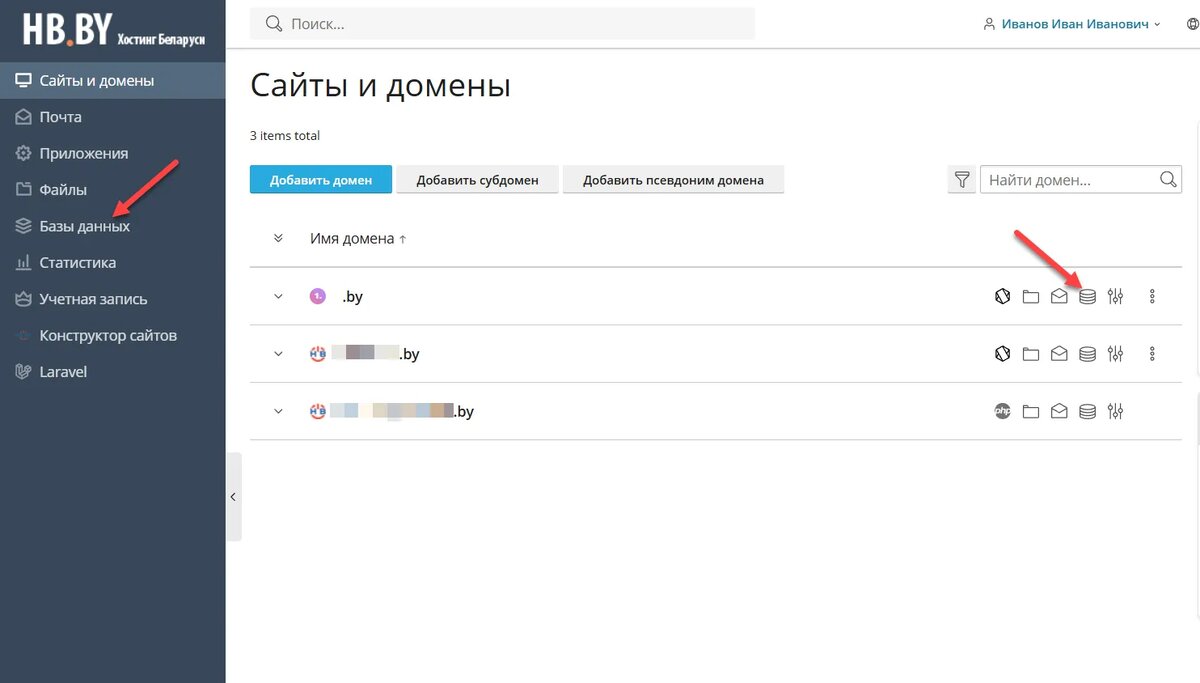This screenshot has height=683, width=1200.
Task: Click the Laravel logo icon in sidebar
Action: tap(24, 372)
